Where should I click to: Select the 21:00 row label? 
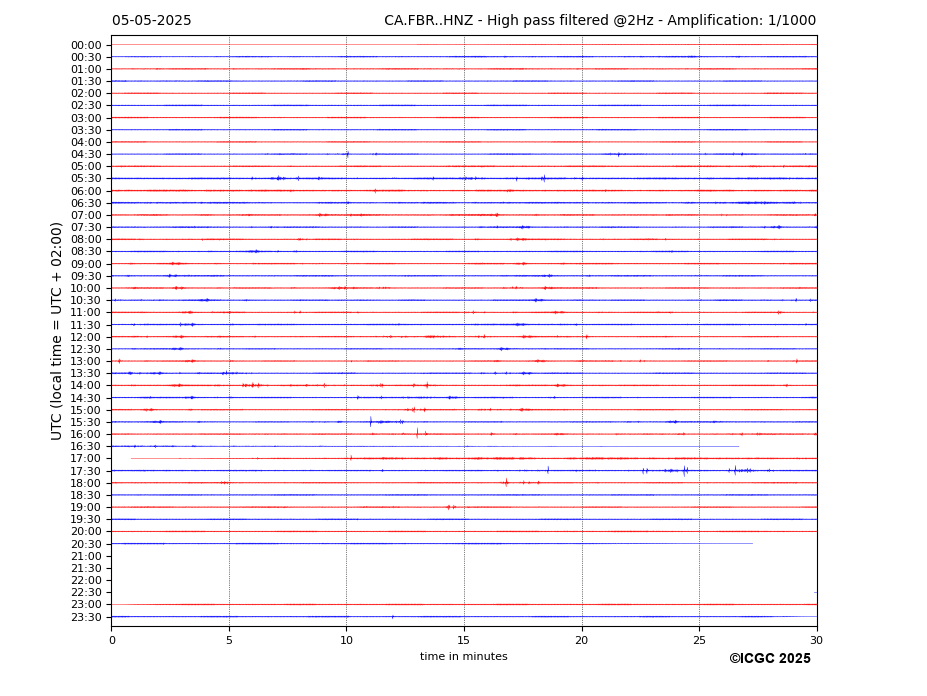86,556
